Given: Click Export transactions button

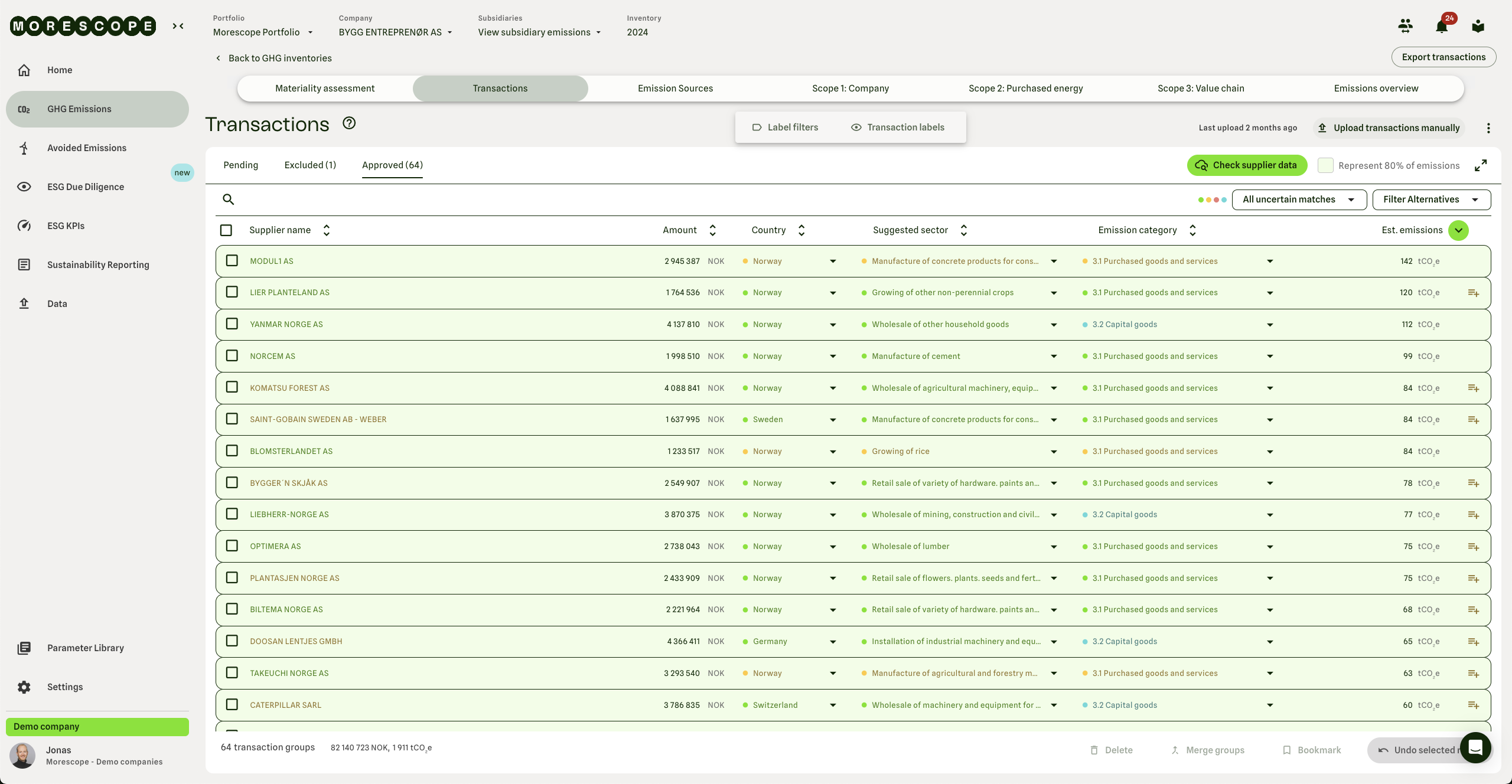Looking at the screenshot, I should (x=1443, y=57).
